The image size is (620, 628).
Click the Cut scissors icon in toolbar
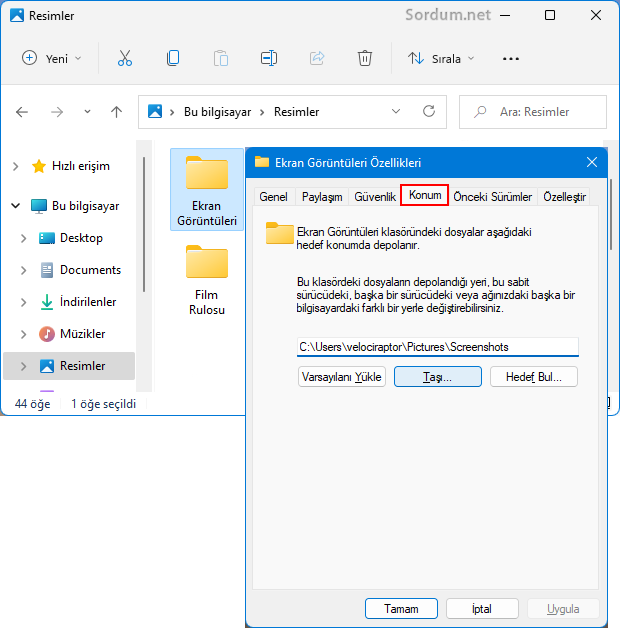point(125,58)
